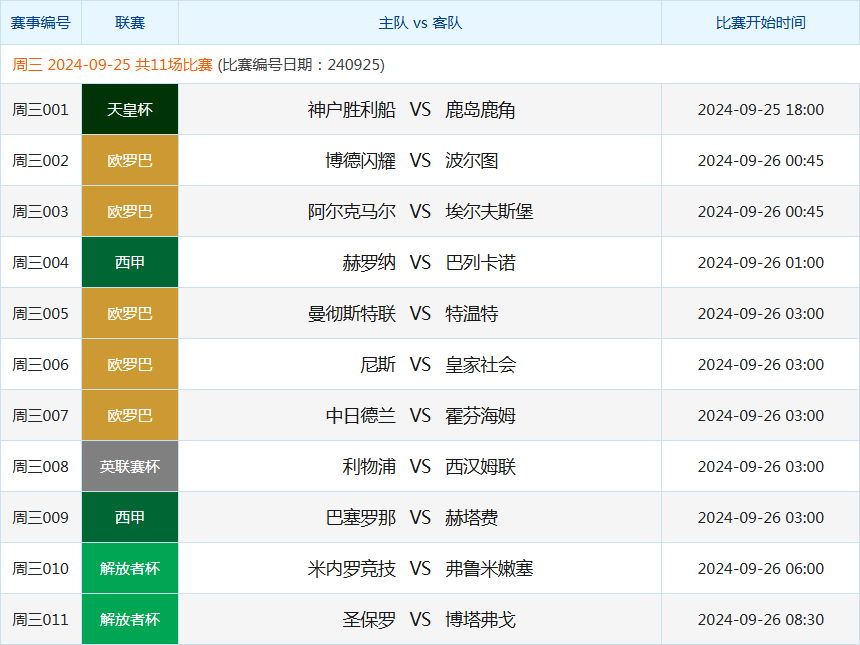Image resolution: width=860 pixels, height=645 pixels.
Task: Click start time 2024-09-25 18:00
Action: [x=761, y=110]
